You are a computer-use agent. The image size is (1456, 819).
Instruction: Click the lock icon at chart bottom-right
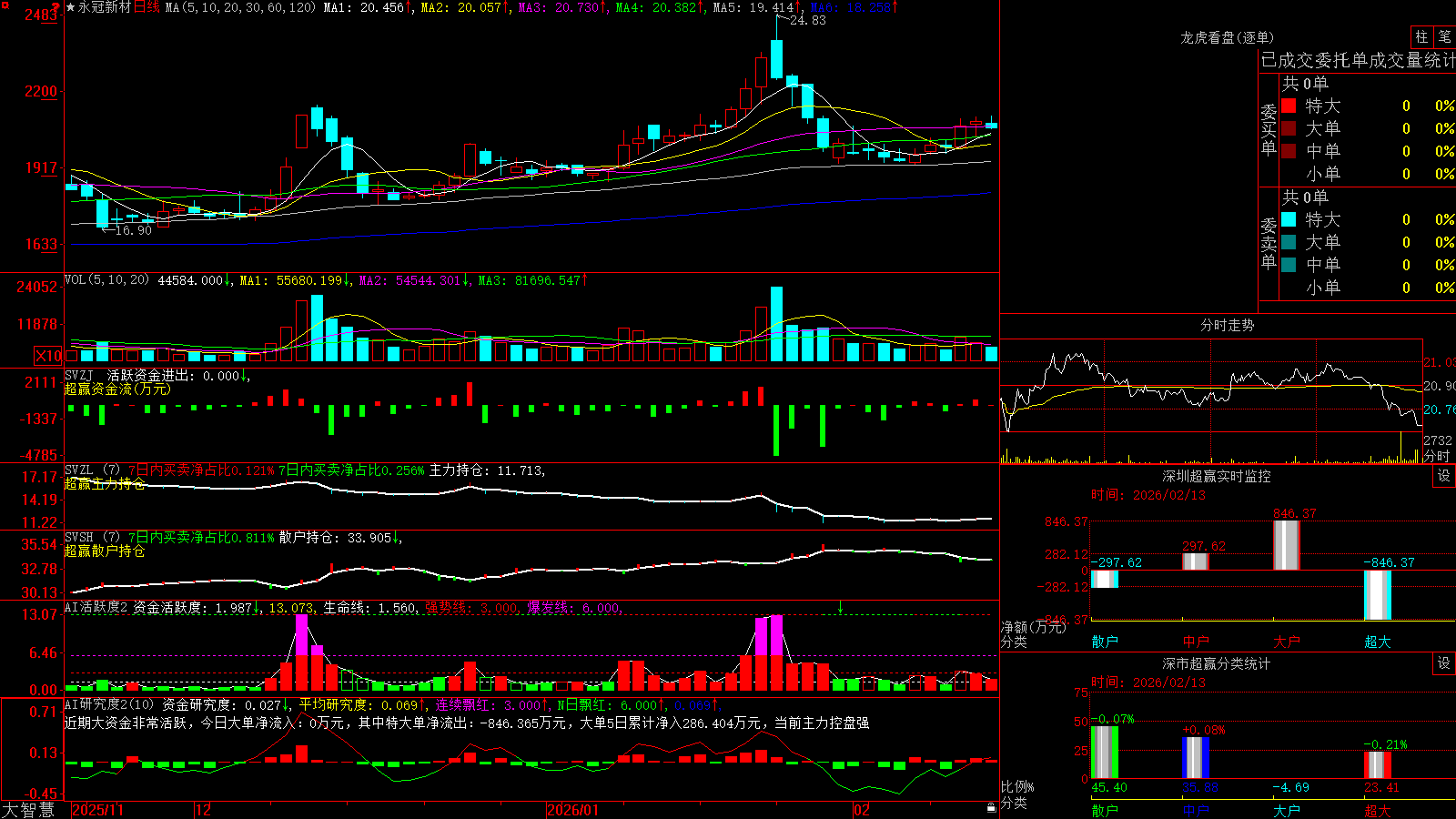coord(992,807)
